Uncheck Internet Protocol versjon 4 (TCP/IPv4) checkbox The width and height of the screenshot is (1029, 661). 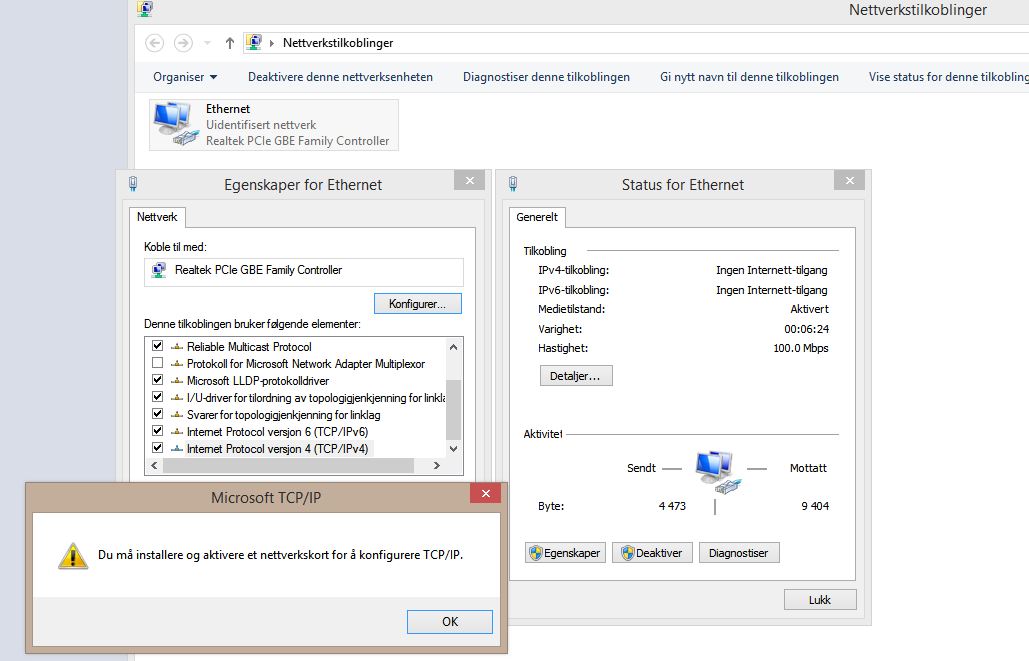158,448
